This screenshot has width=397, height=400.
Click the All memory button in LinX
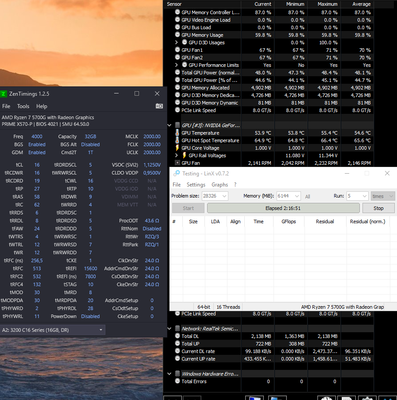(x=307, y=196)
